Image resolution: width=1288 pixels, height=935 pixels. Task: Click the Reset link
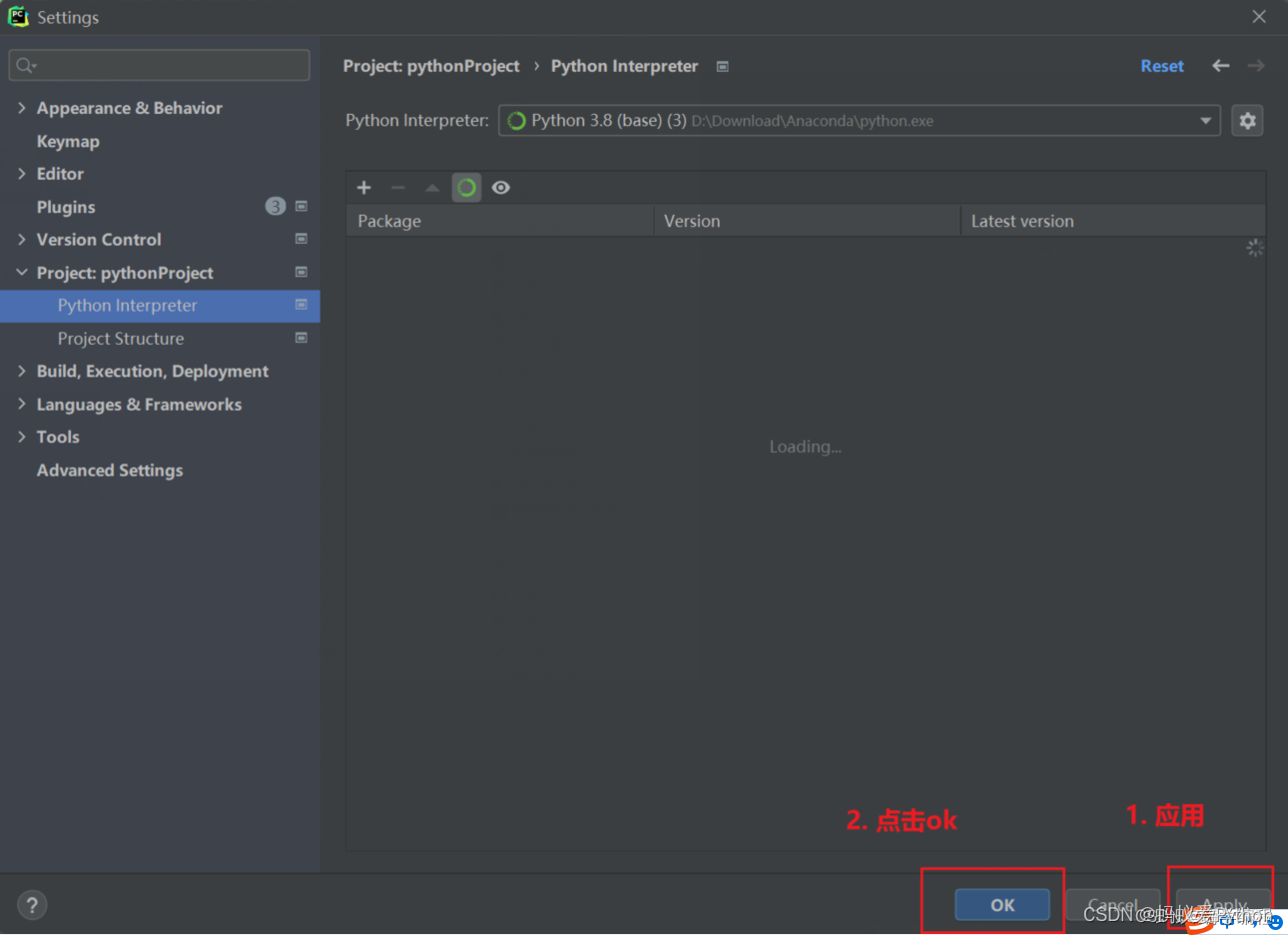click(1162, 66)
